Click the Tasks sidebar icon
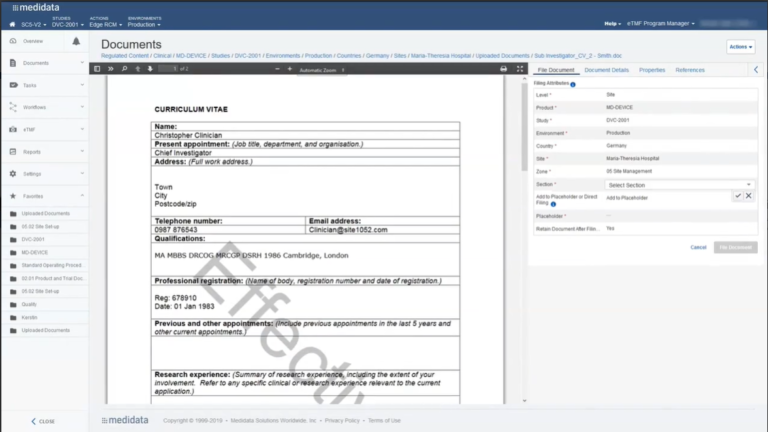 (x=13, y=85)
